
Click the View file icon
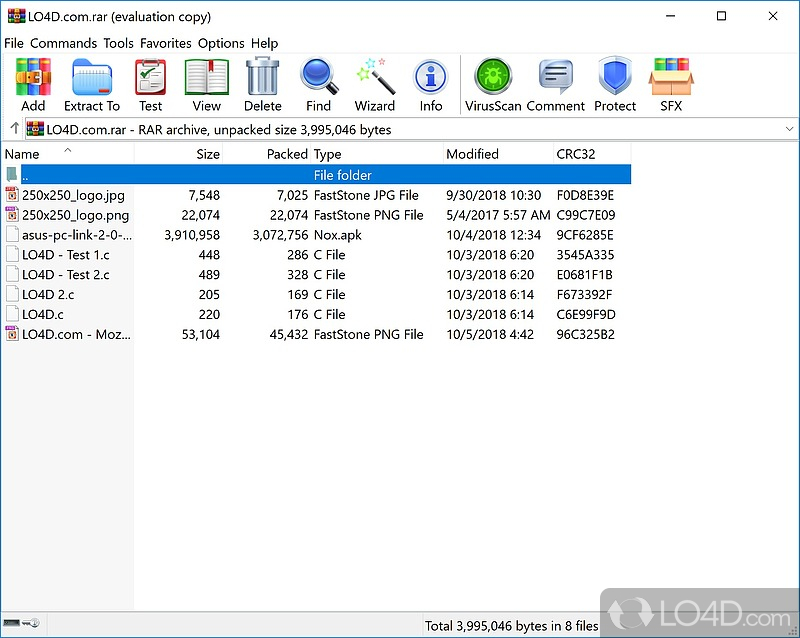coord(206,84)
